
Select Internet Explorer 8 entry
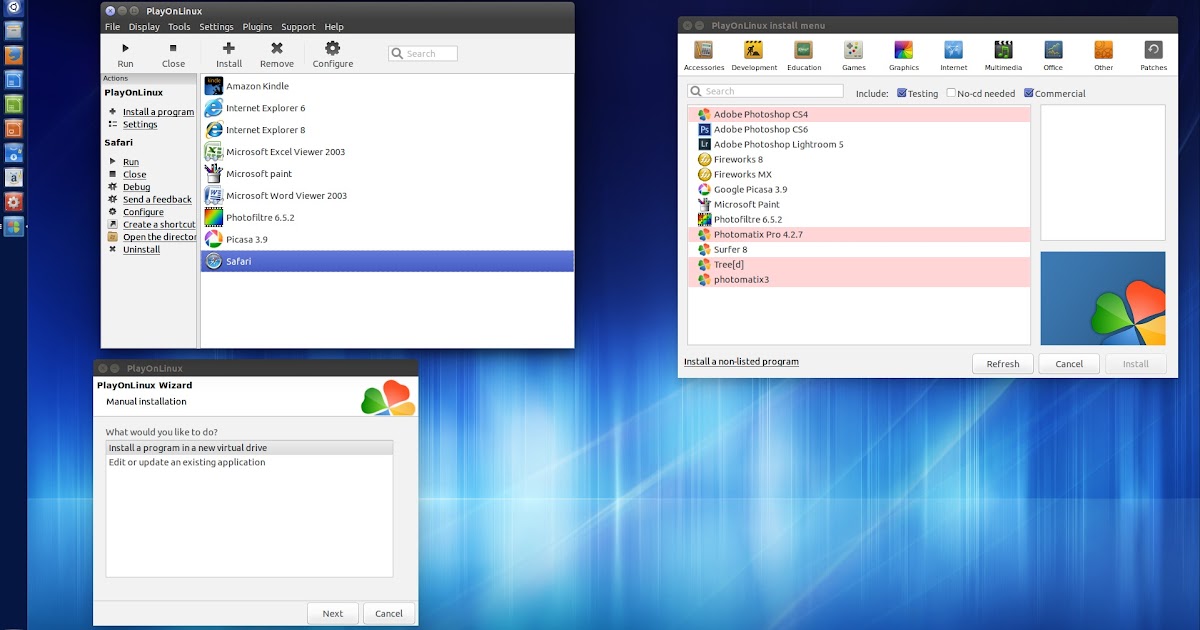[387, 130]
